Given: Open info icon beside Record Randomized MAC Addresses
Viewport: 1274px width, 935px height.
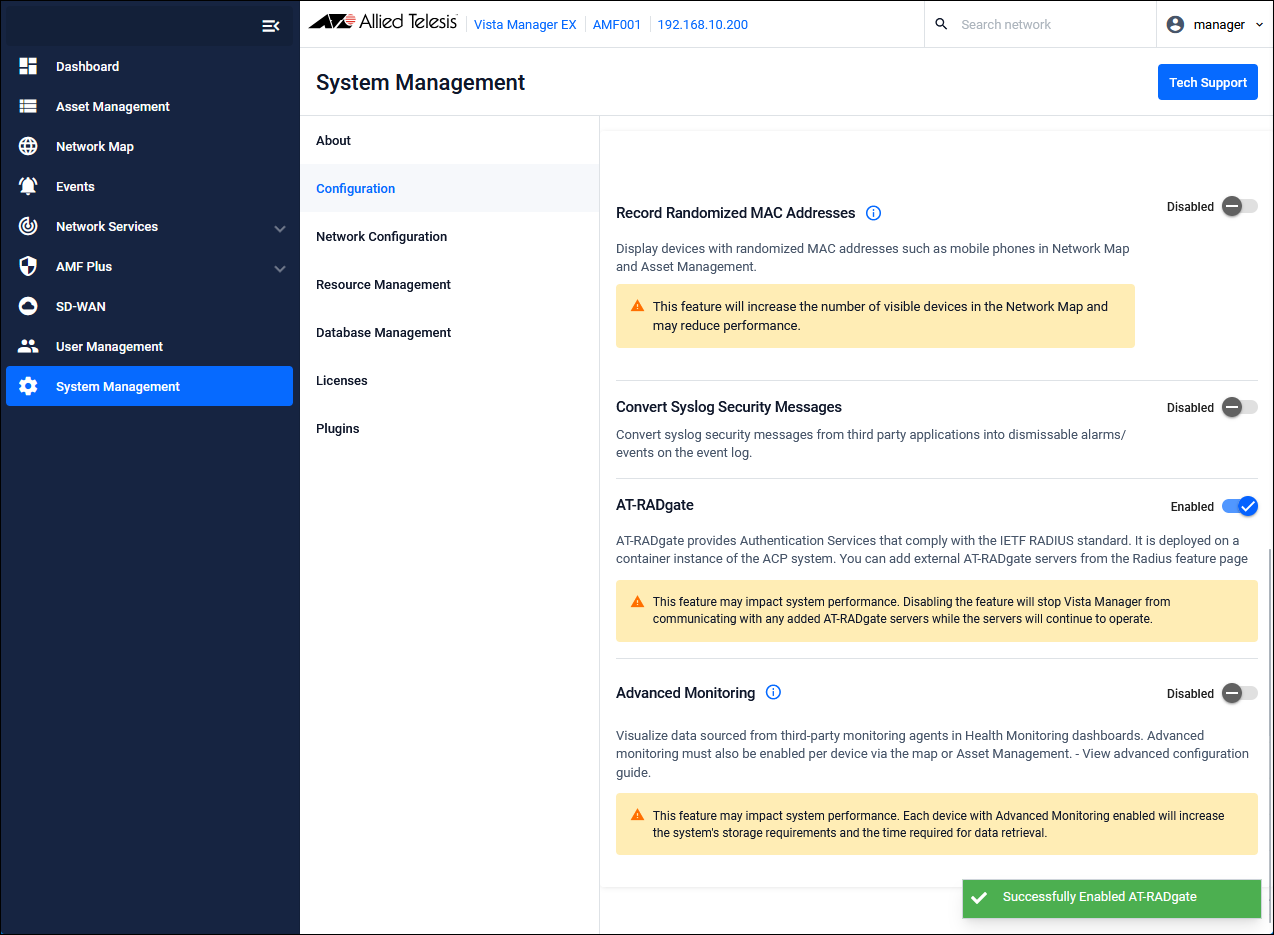Looking at the screenshot, I should [x=873, y=213].
